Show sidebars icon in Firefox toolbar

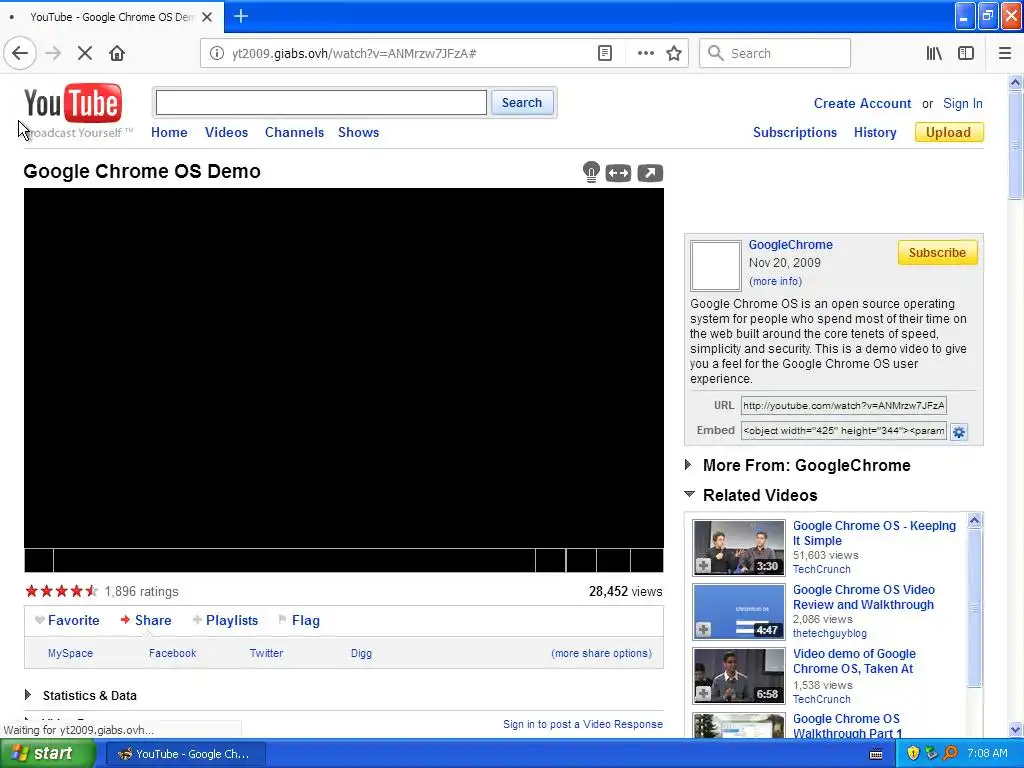pyautogui.click(x=966, y=54)
